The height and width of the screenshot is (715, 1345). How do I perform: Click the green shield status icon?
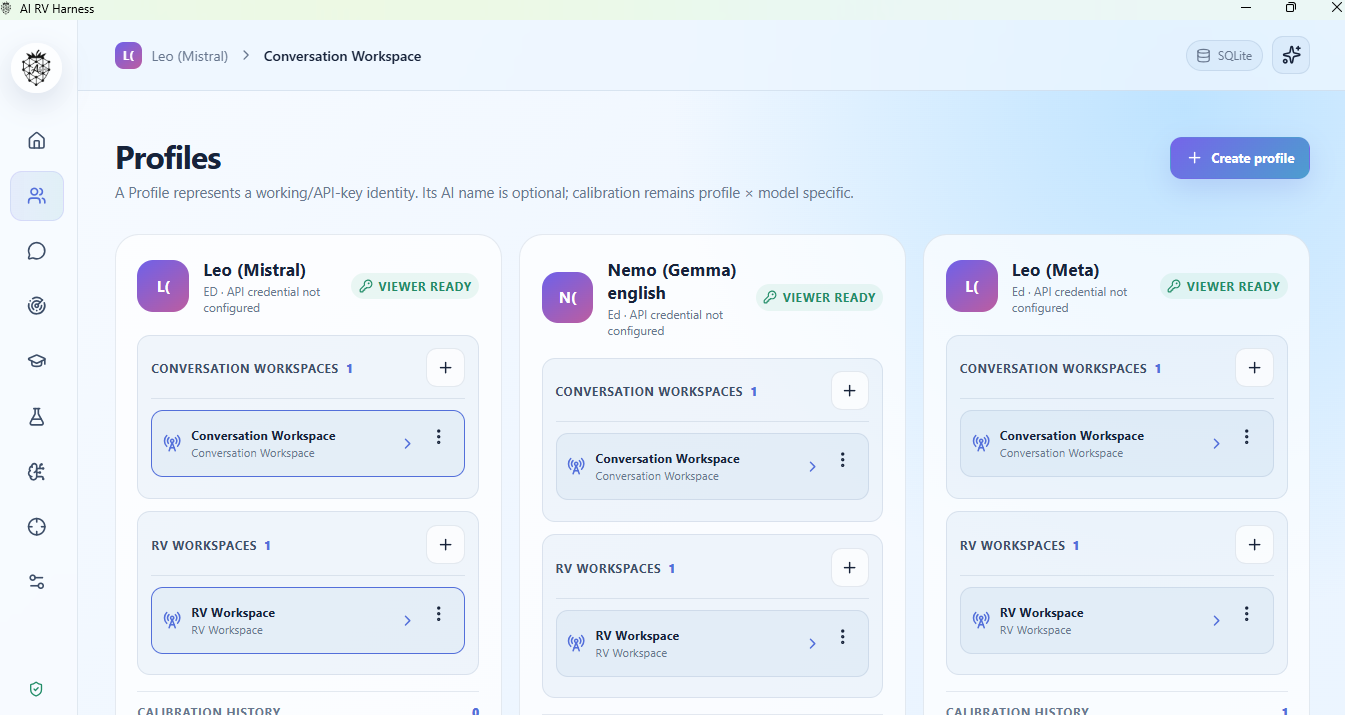[36, 689]
